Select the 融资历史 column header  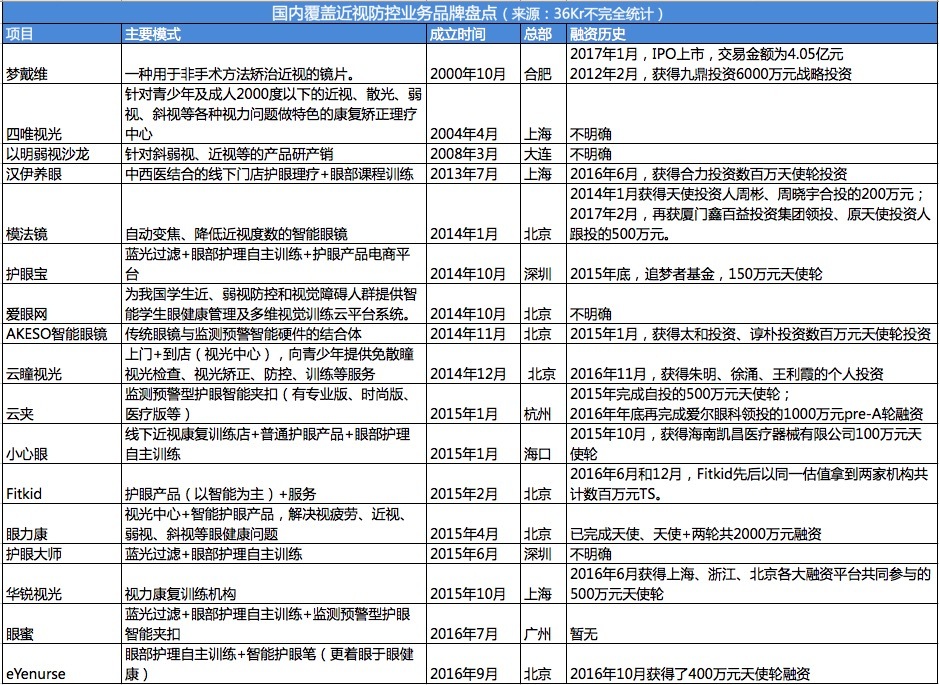tap(752, 34)
